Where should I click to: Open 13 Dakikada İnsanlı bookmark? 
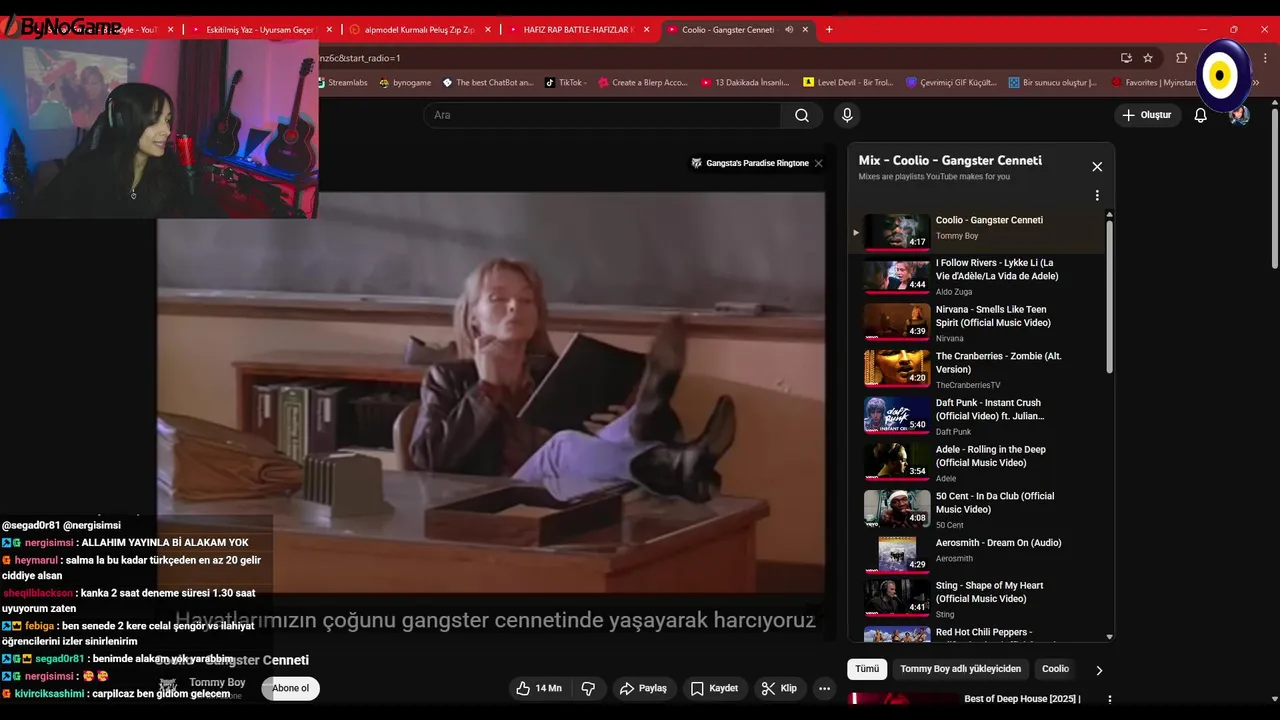tap(746, 83)
